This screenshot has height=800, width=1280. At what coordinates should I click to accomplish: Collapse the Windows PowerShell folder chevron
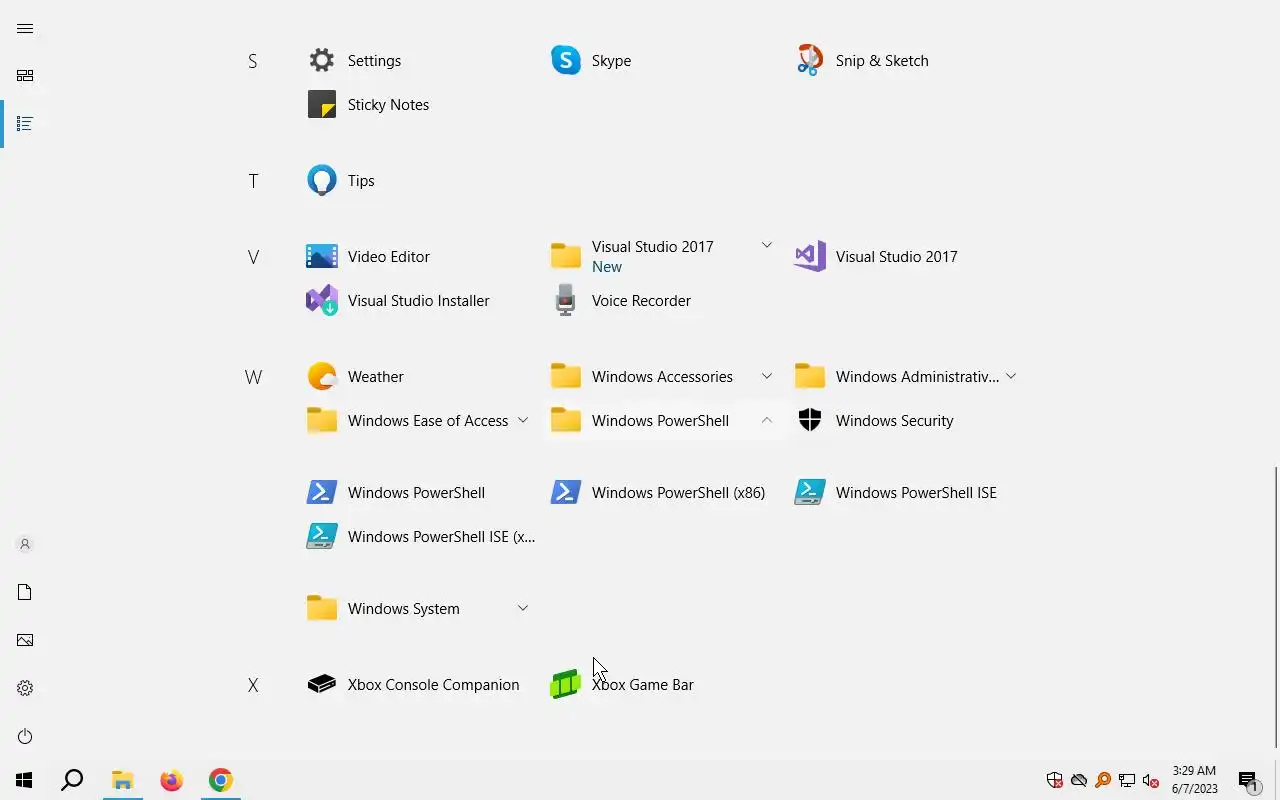[x=767, y=420]
